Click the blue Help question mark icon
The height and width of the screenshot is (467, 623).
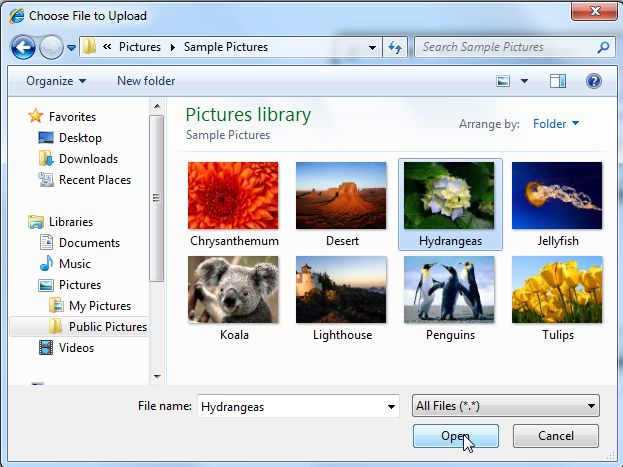click(x=594, y=81)
